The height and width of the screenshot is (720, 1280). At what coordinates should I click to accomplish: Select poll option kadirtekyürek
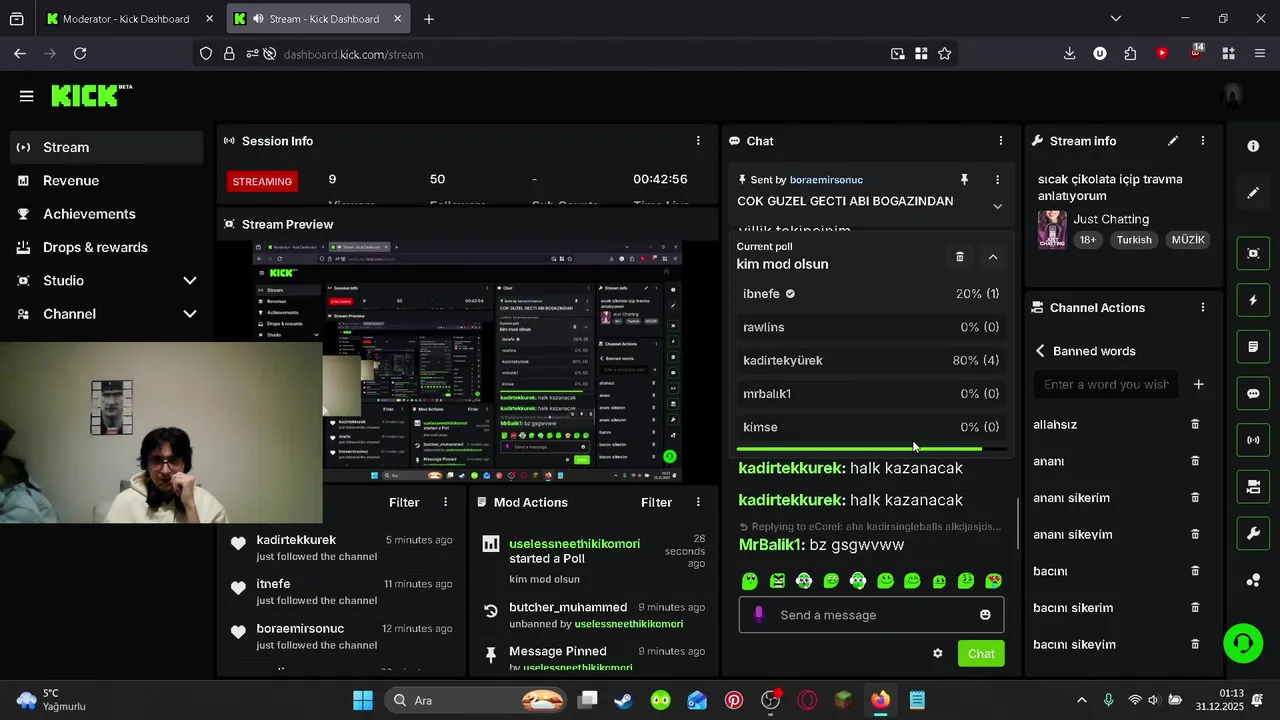click(871, 360)
